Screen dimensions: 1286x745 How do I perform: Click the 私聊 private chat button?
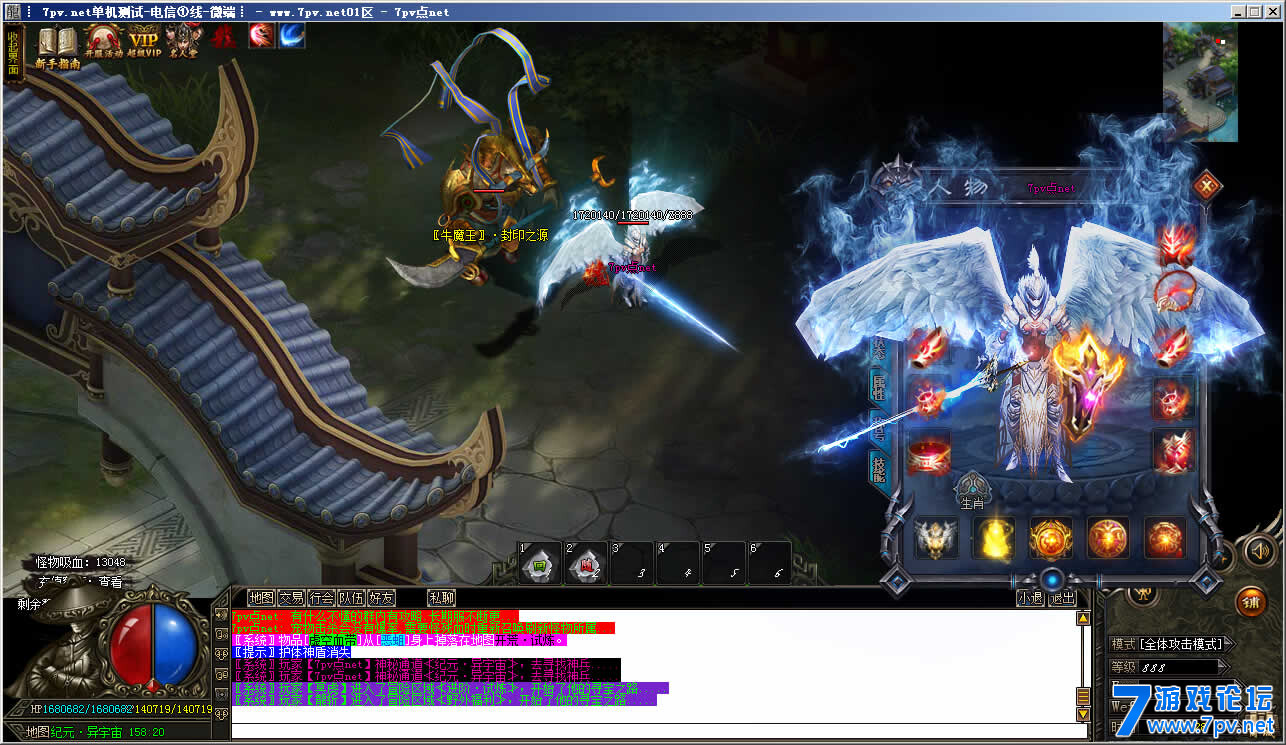pos(441,598)
